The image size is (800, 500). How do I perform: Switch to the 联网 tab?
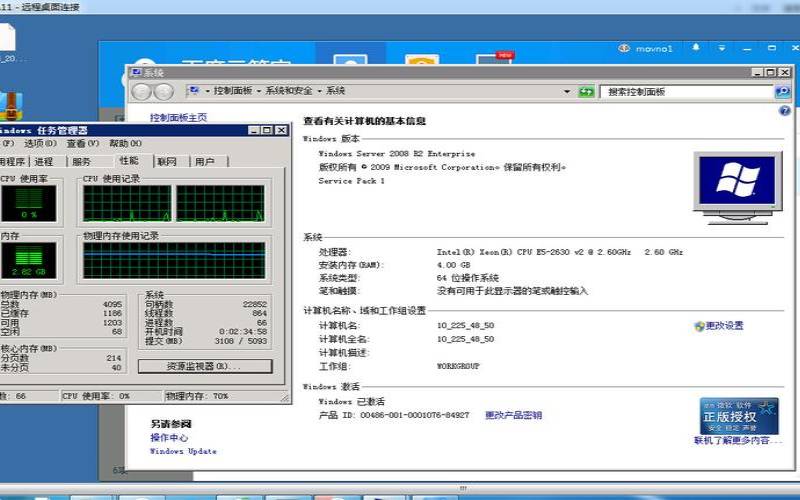coord(167,161)
